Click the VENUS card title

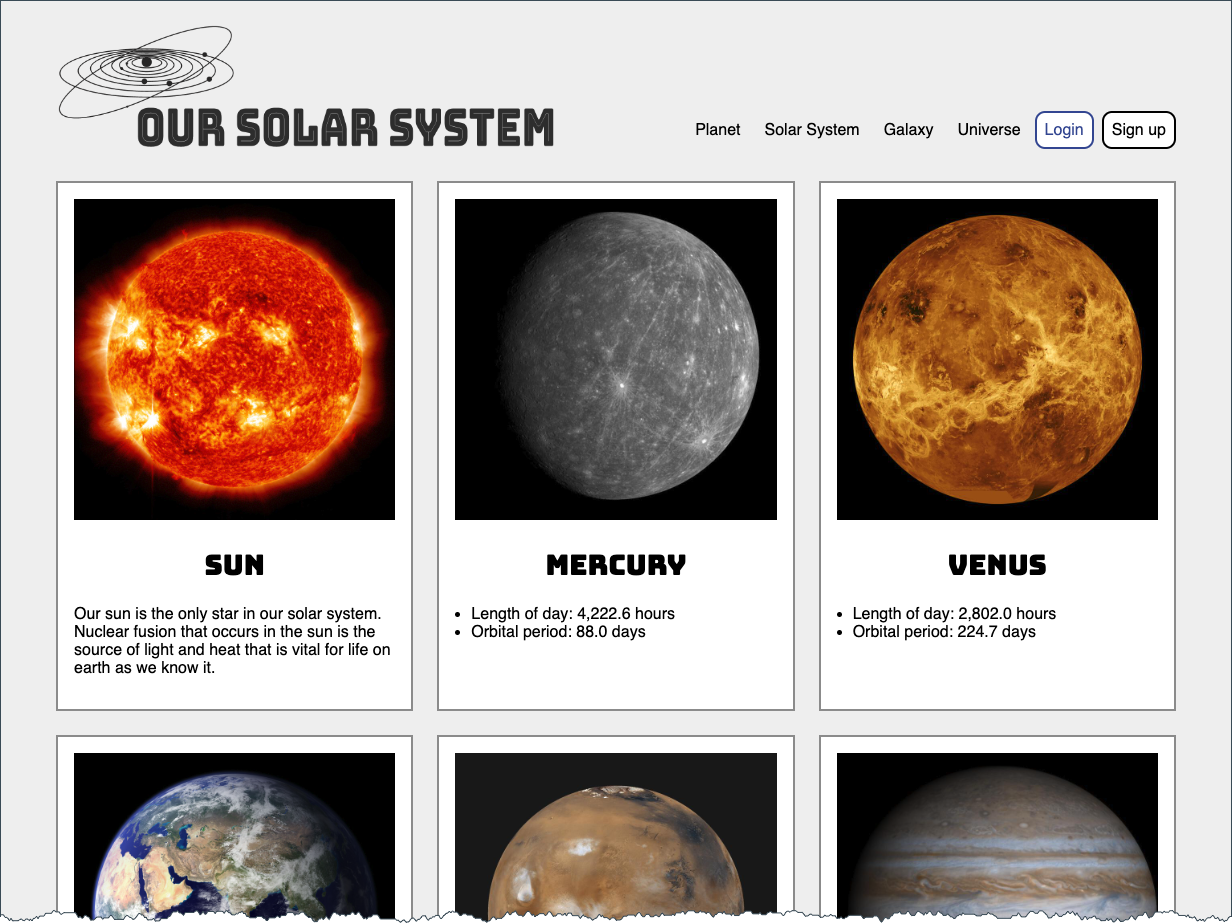[x=997, y=565]
